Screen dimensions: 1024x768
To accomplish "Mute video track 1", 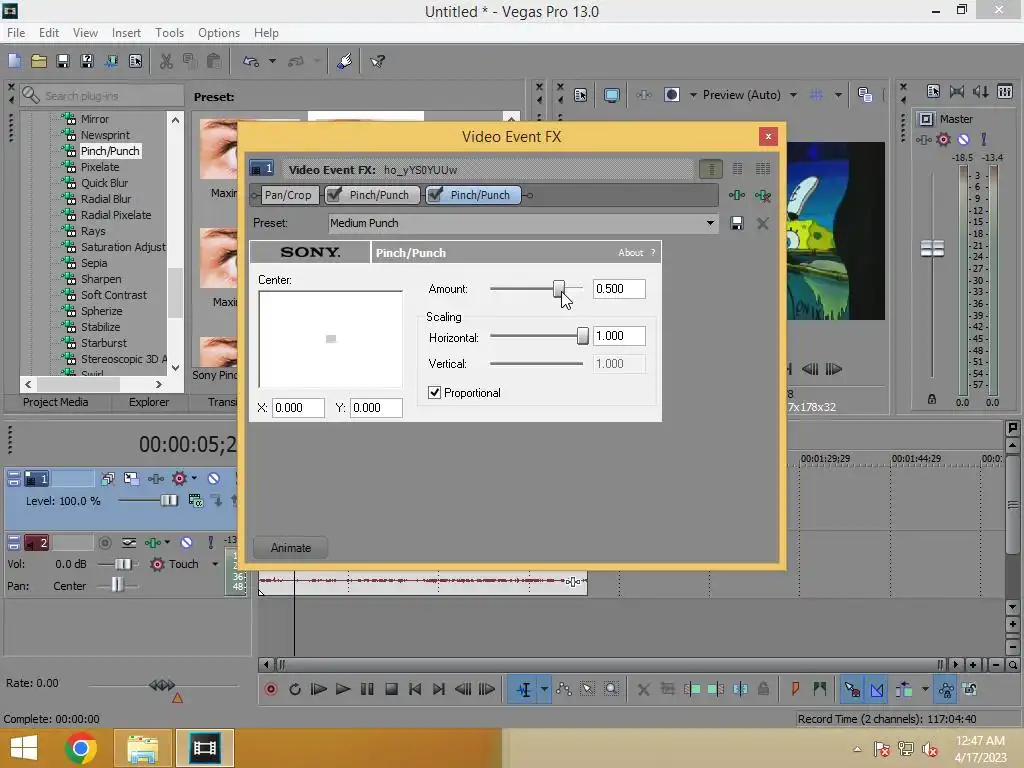I will click(x=214, y=479).
